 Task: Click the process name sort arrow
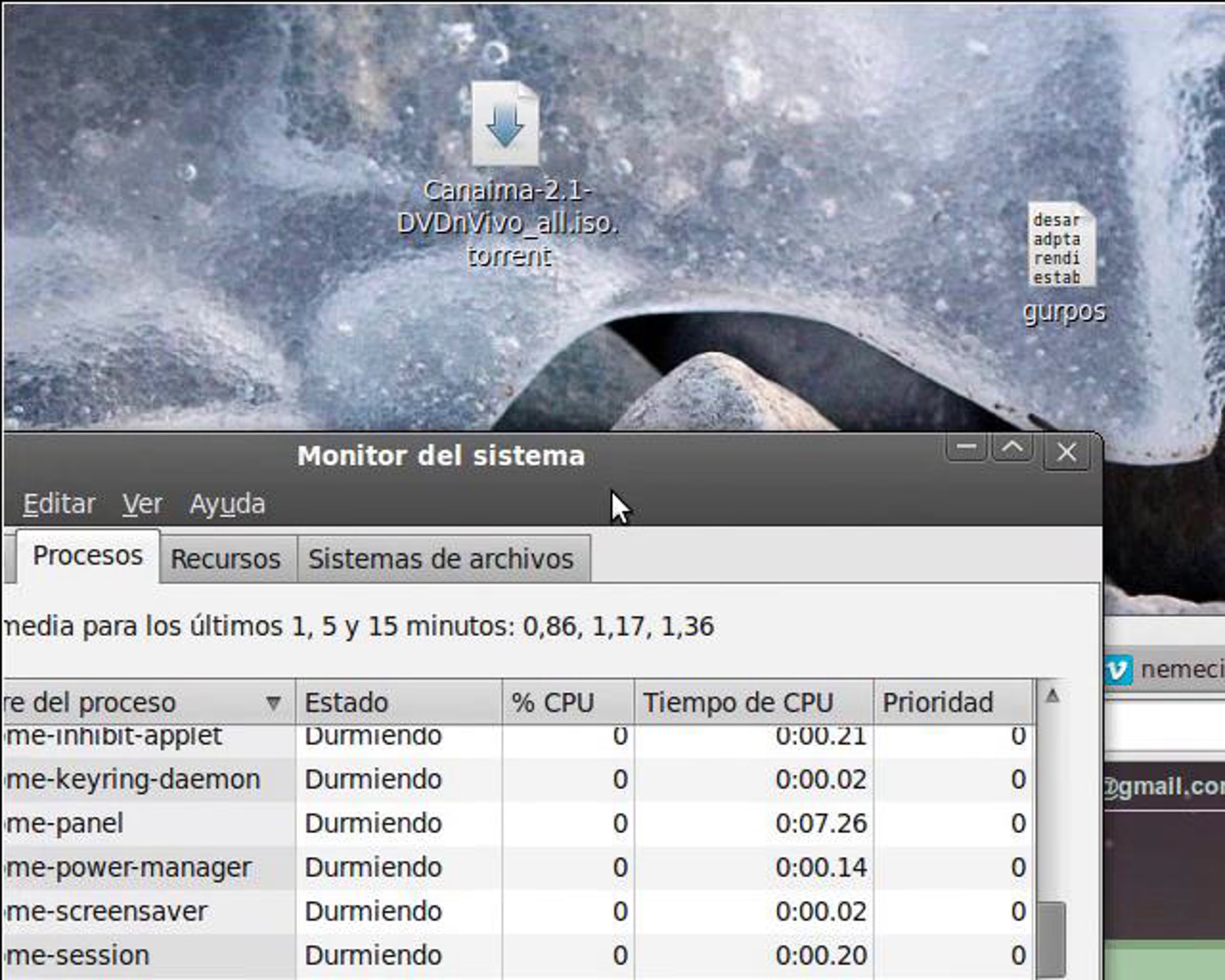(x=273, y=703)
